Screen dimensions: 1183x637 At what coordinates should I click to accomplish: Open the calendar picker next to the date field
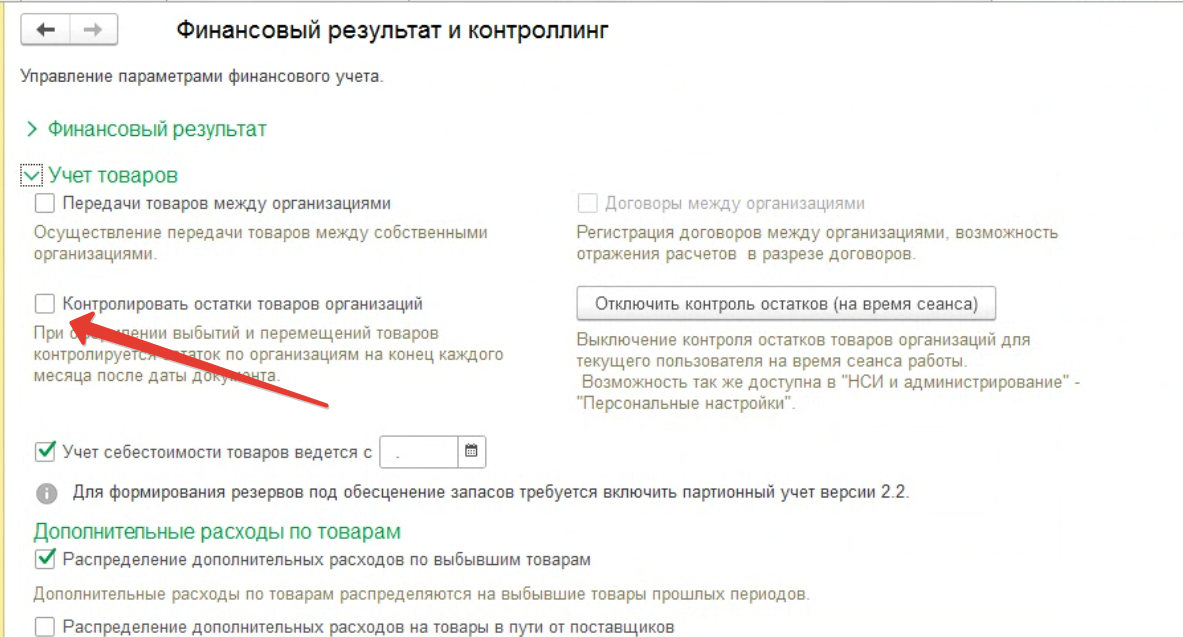(472, 452)
